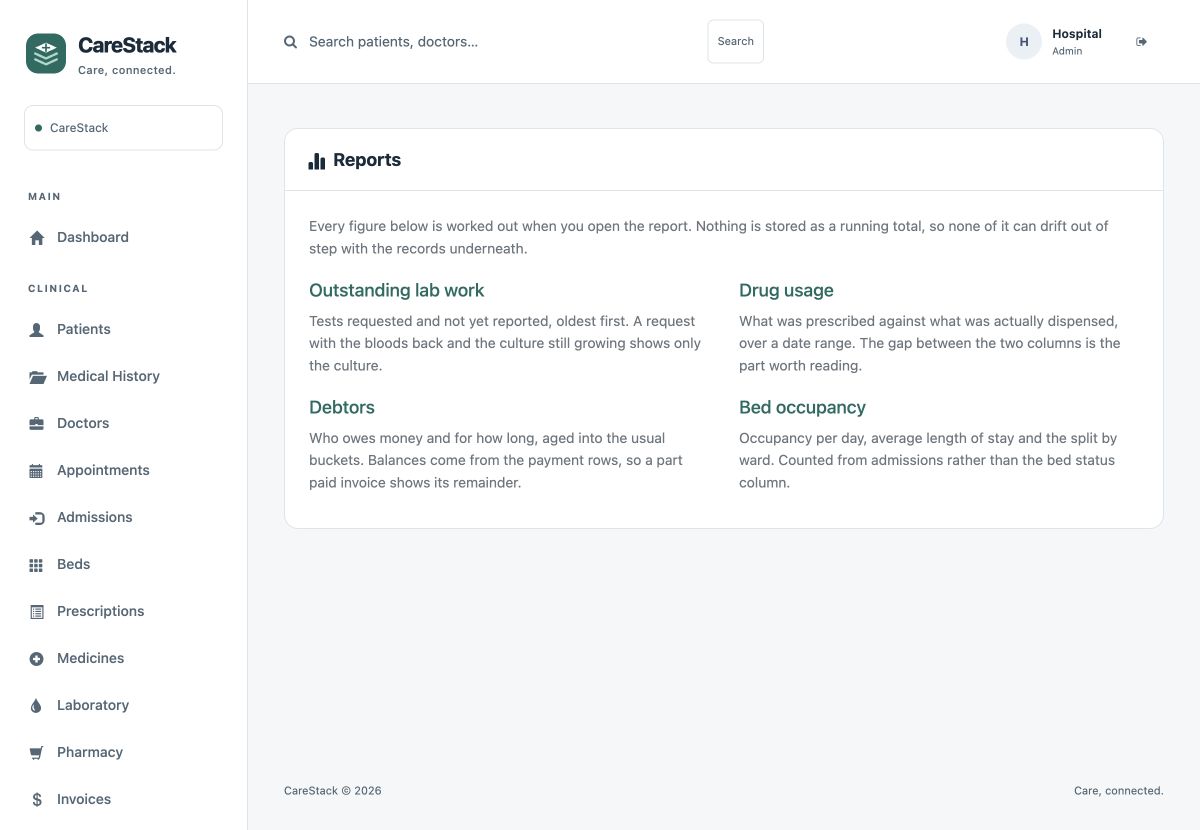Click the Appointments calendar icon

[x=37, y=471]
